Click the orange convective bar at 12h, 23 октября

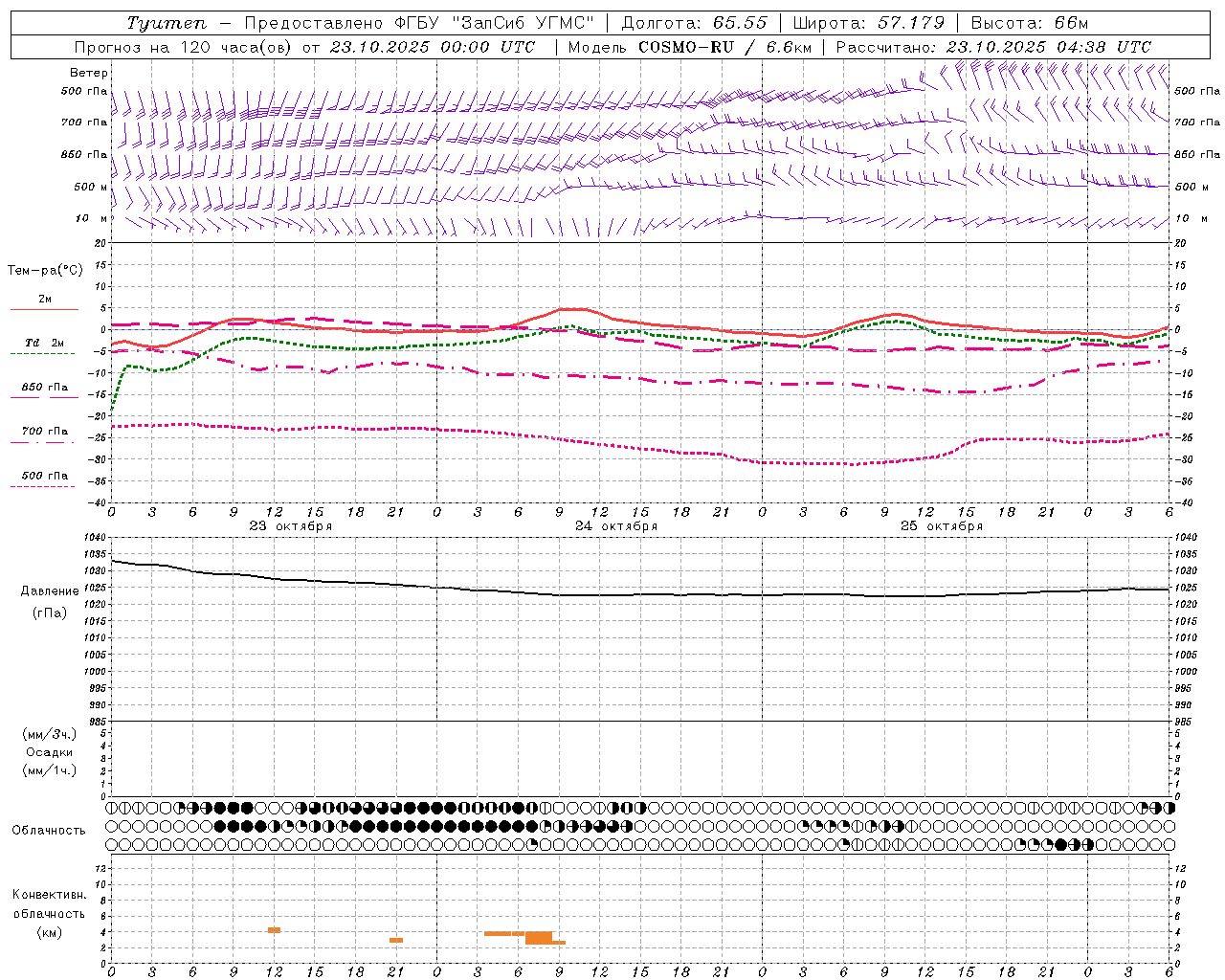click(274, 930)
